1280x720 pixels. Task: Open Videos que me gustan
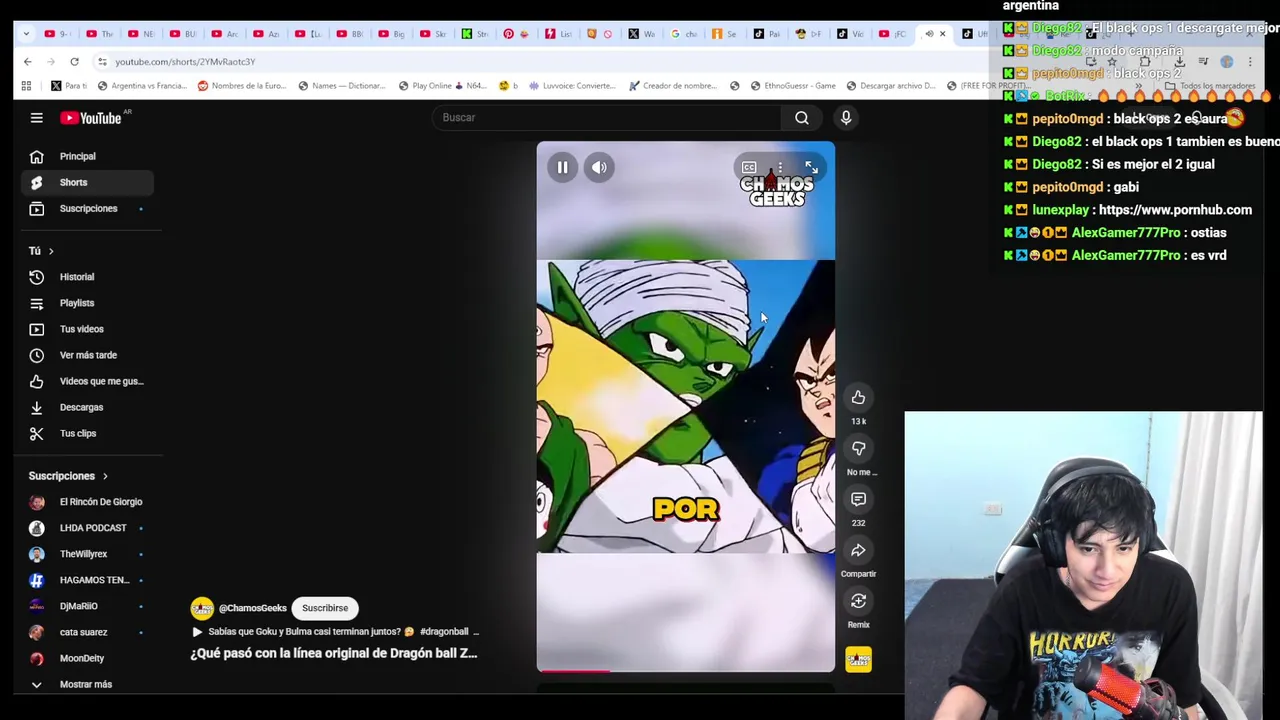88,381
